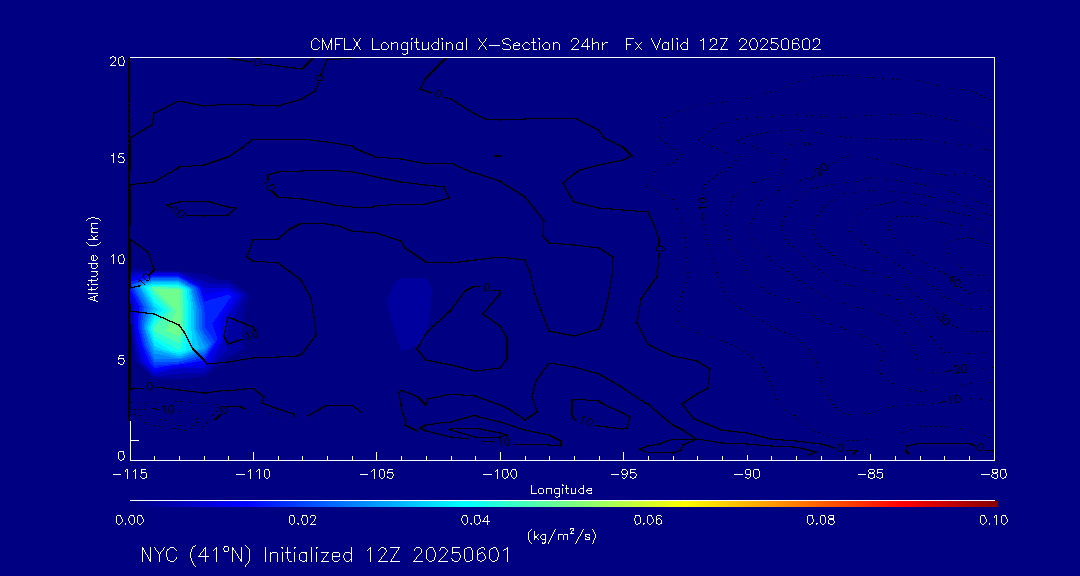Click the altitude axis tick label 20
Viewport: 1080px width, 576px height.
[x=117, y=61]
